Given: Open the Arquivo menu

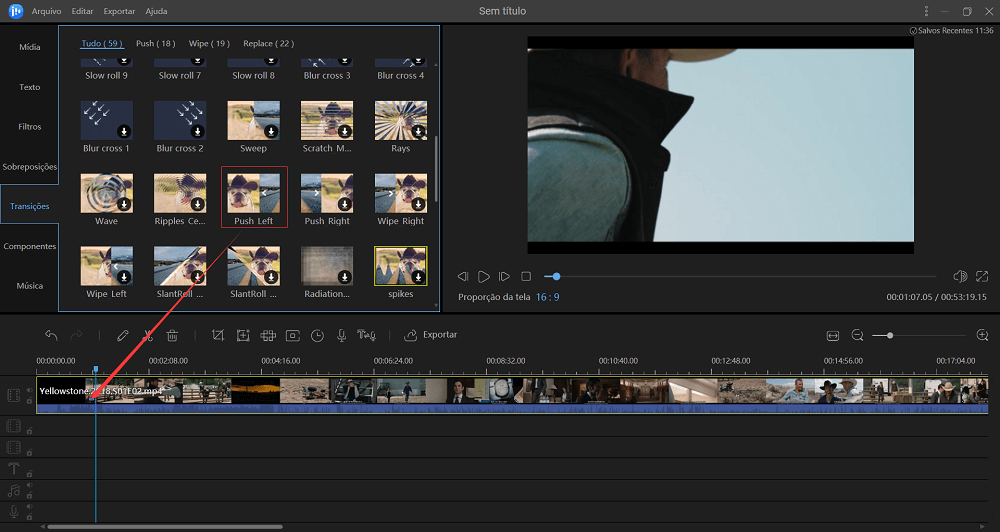Looking at the screenshot, I should click(x=47, y=11).
